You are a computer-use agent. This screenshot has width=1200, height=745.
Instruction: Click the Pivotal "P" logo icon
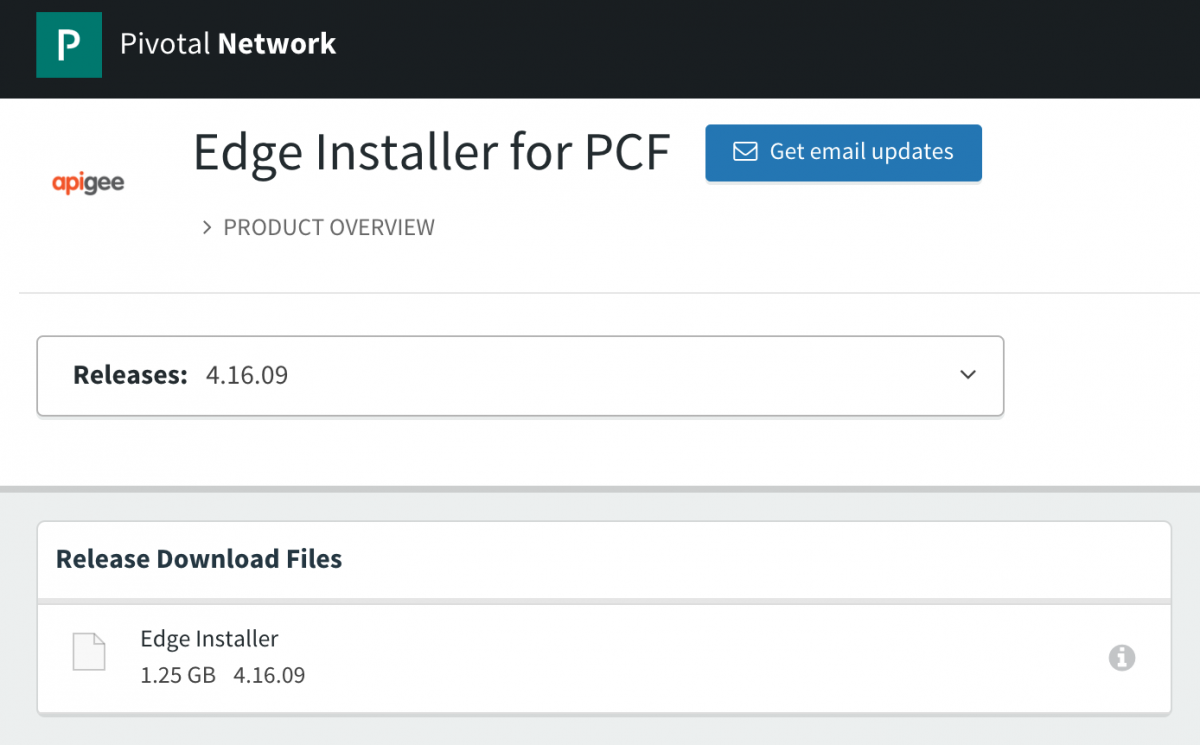(68, 45)
